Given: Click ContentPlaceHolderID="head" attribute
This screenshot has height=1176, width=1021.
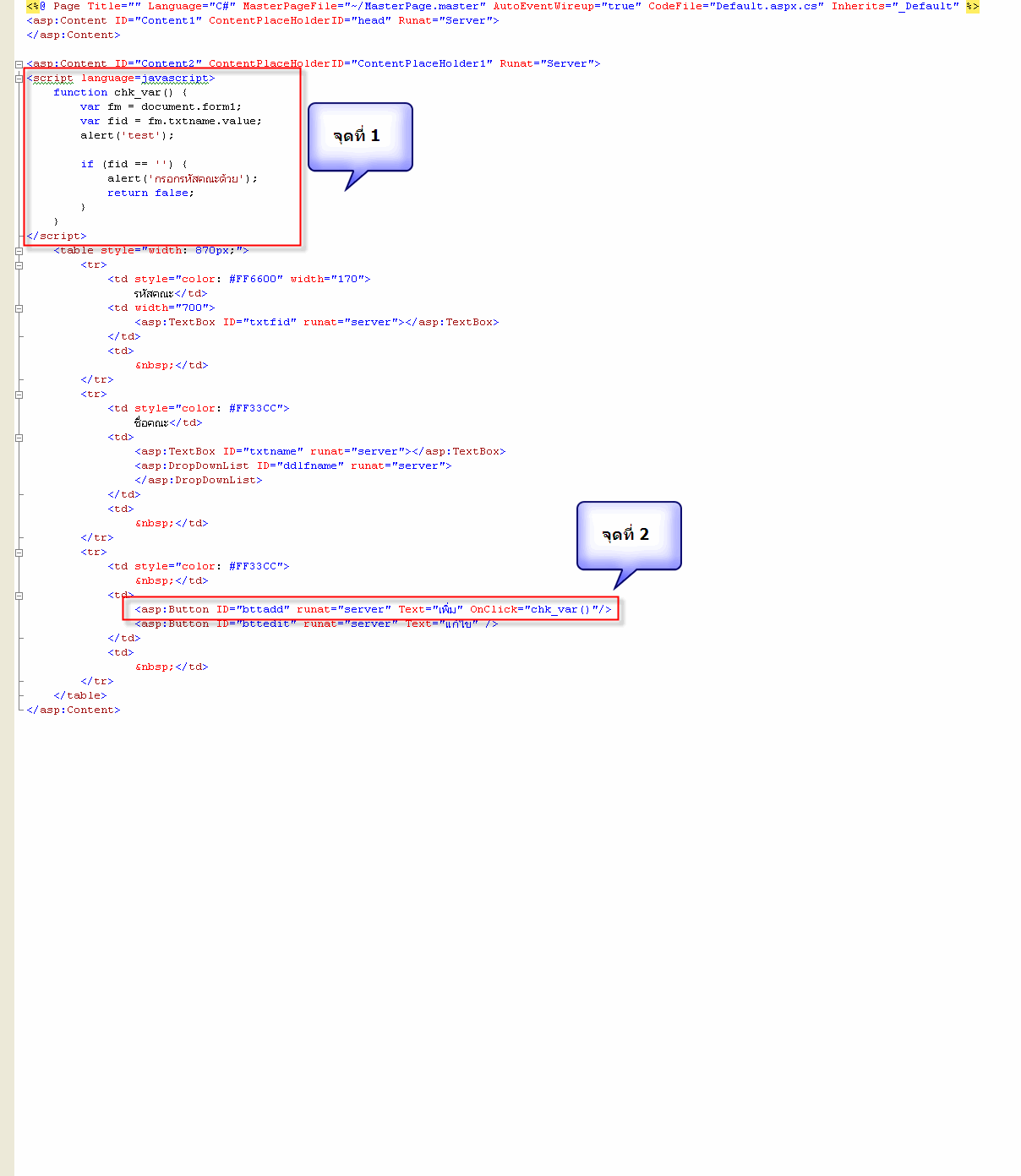Looking at the screenshot, I should coord(300,20).
